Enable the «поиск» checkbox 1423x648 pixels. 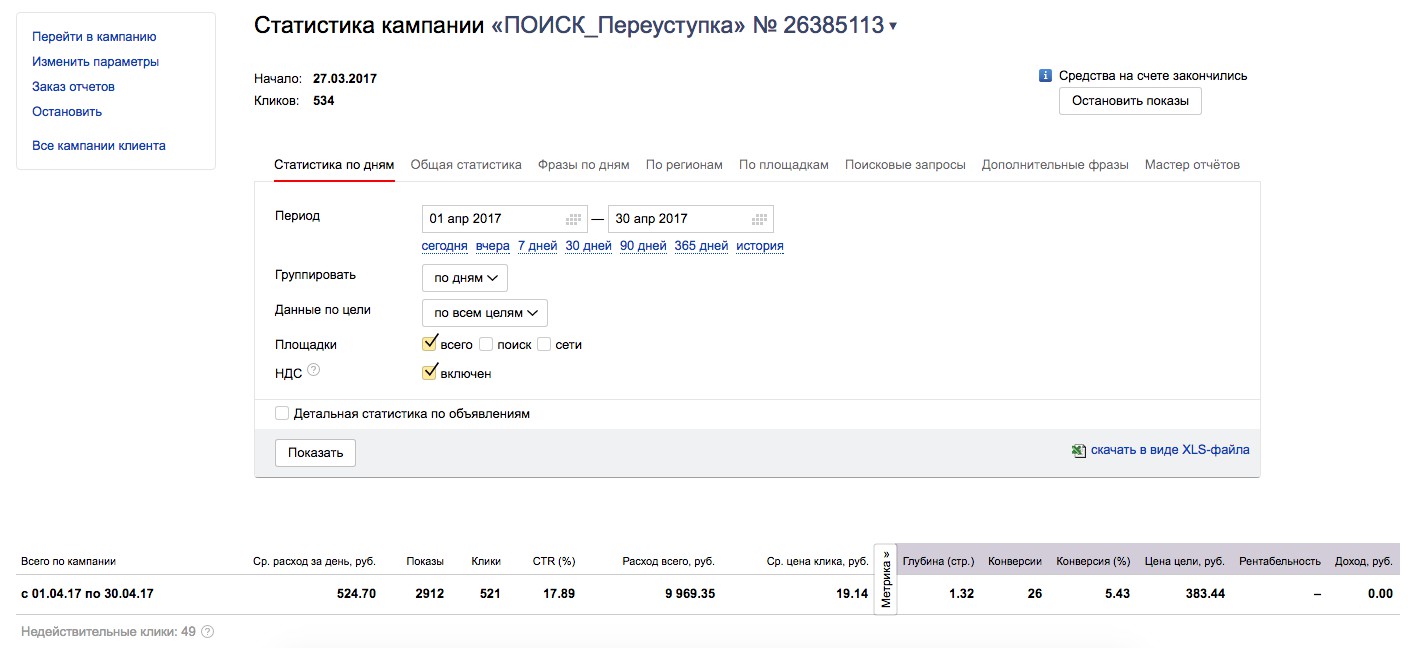(486, 344)
